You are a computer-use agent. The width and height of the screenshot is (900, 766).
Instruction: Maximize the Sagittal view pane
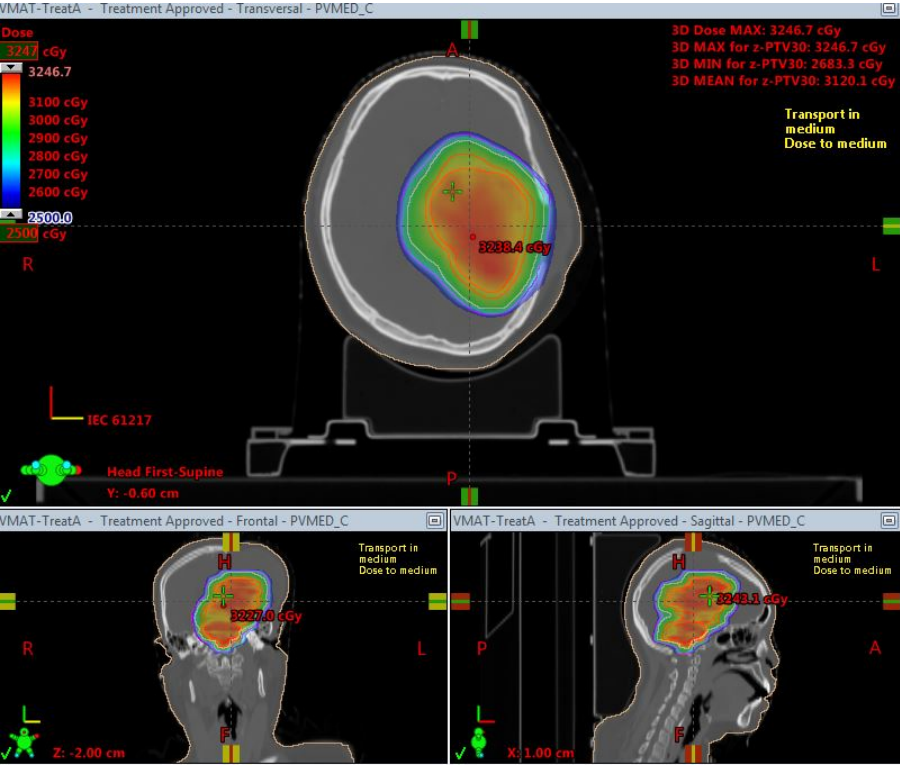coord(888,520)
